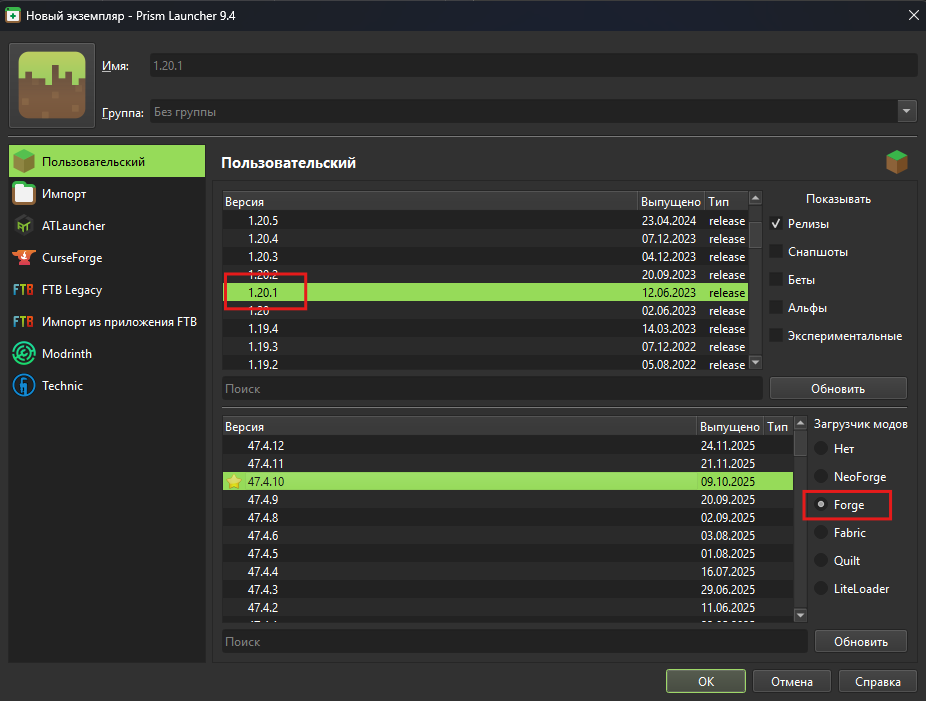Image resolution: width=926 pixels, height=701 pixels.
Task: Select Minecraft version 1.20.4
Action: point(485,239)
